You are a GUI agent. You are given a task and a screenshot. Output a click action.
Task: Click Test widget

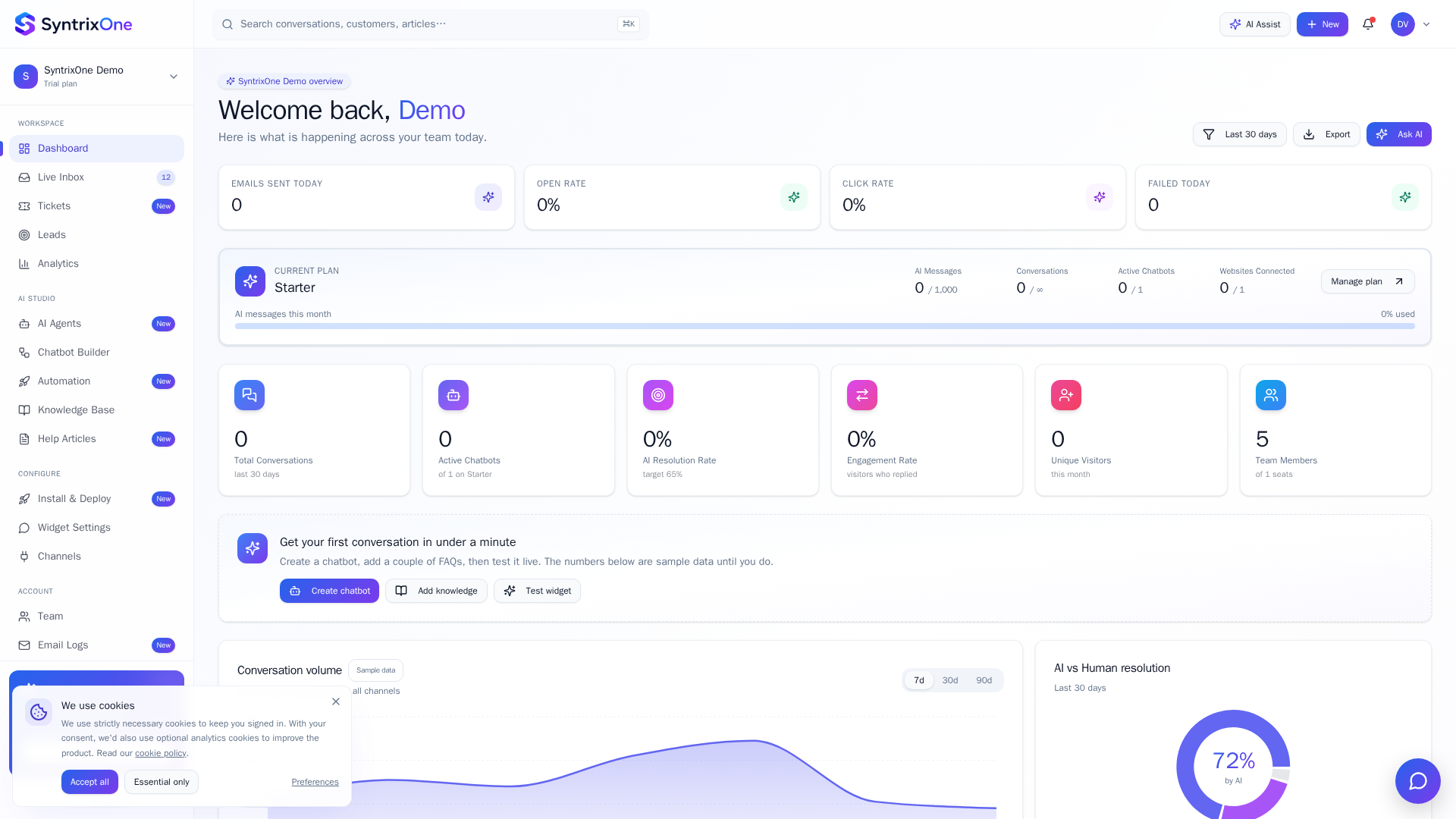click(x=537, y=591)
